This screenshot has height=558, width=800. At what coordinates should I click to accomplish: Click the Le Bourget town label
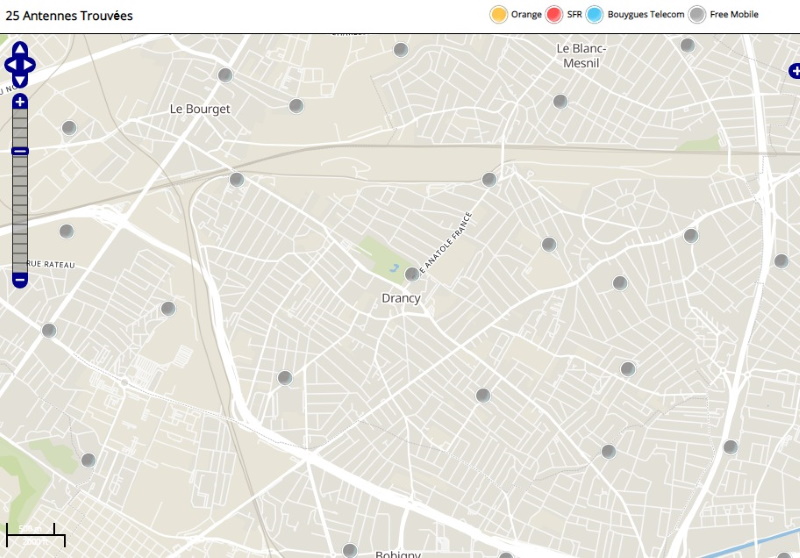pos(200,109)
